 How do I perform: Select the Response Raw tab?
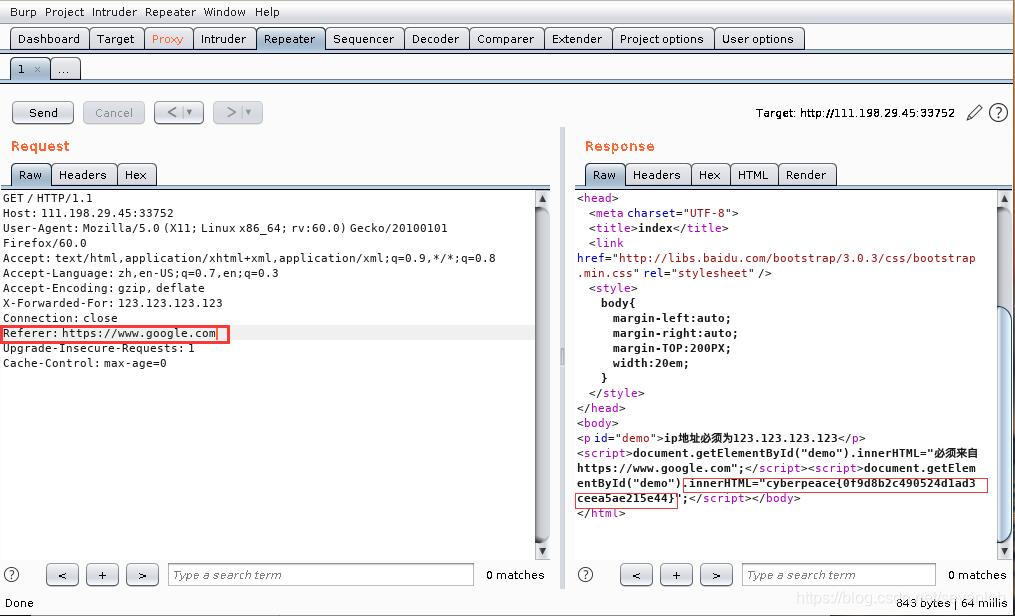604,175
